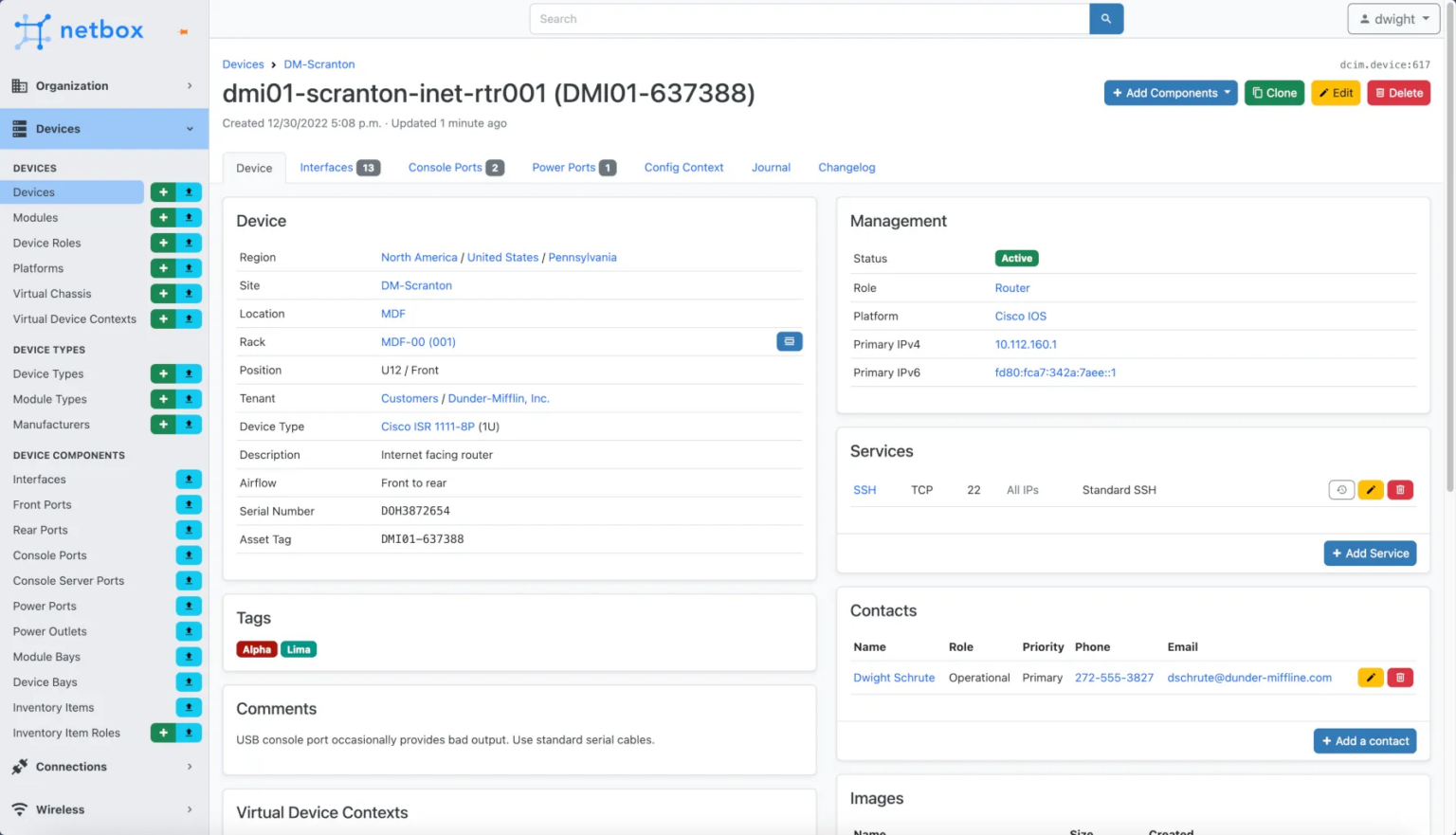Click the search magnifier button
Screen dimensions: 1456x835
click(x=1105, y=18)
